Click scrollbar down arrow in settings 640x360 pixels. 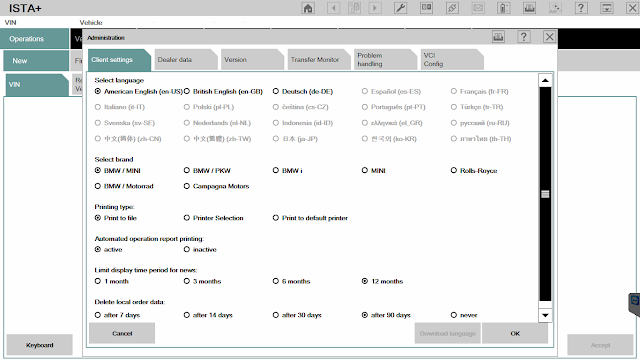tap(545, 315)
